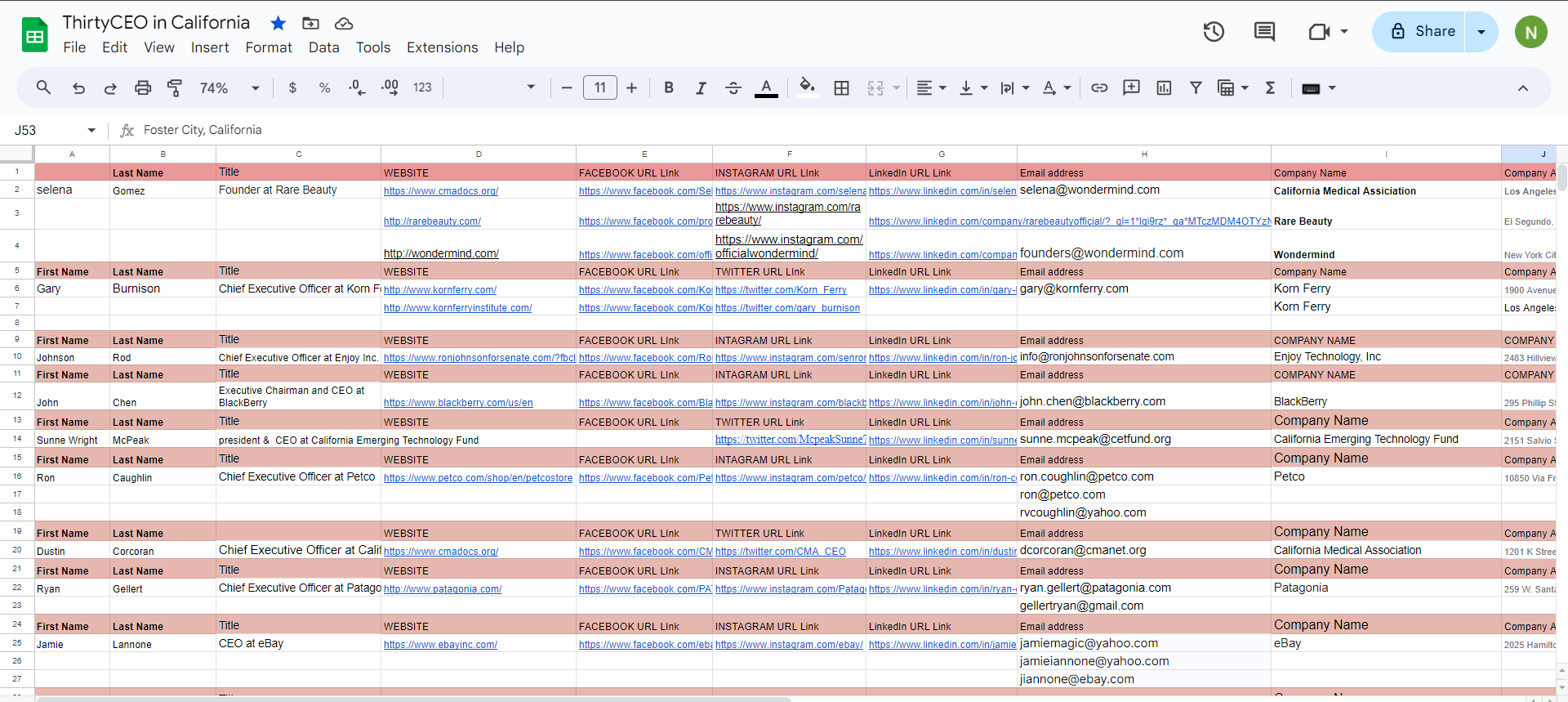Open the Data menu
This screenshot has width=1568, height=702.
(x=323, y=47)
